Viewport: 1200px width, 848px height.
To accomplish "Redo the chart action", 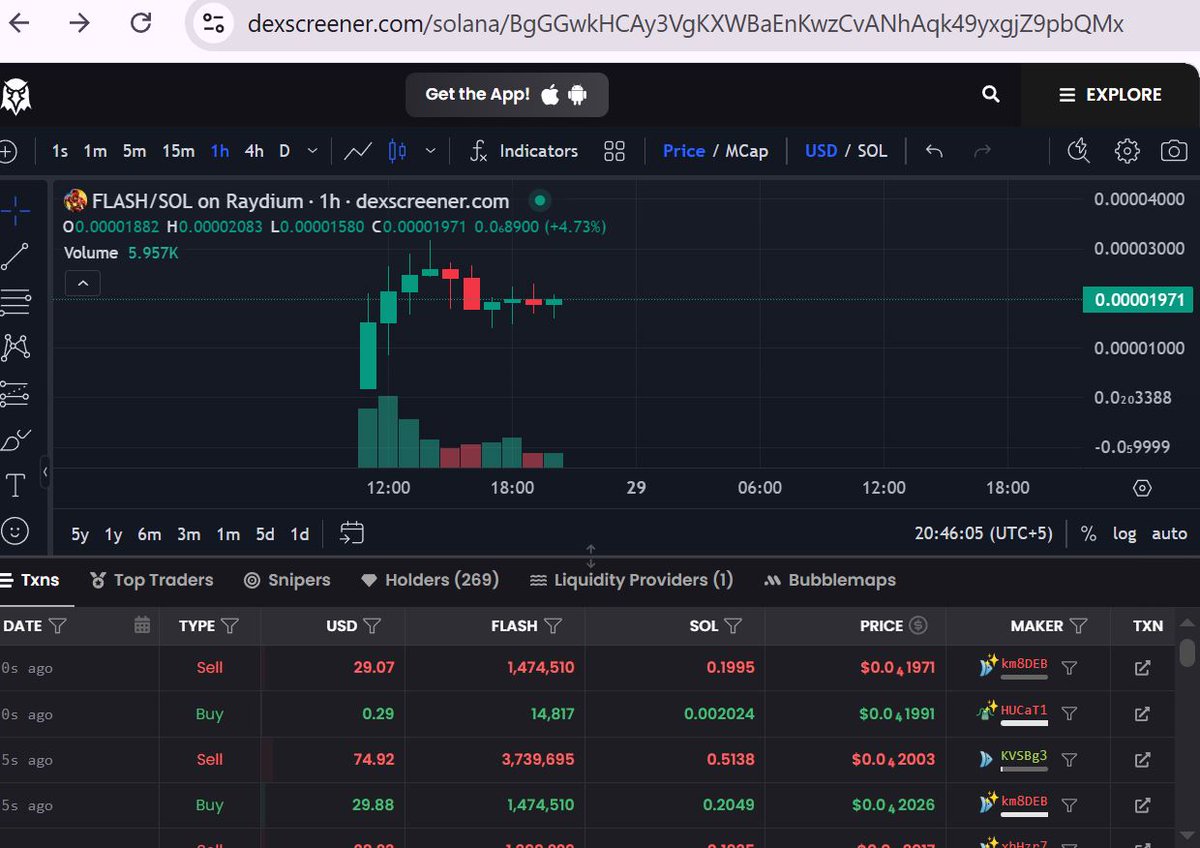I will (982, 151).
